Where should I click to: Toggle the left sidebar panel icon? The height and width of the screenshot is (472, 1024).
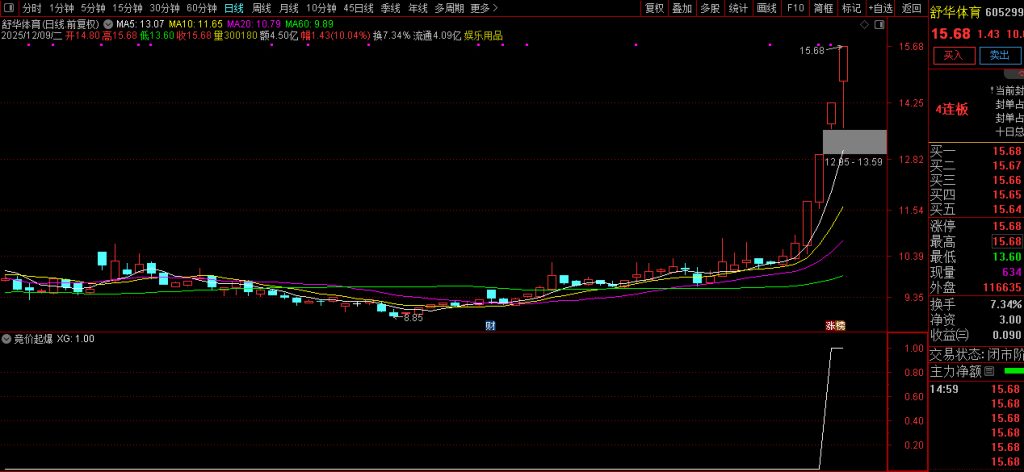pos(9,8)
